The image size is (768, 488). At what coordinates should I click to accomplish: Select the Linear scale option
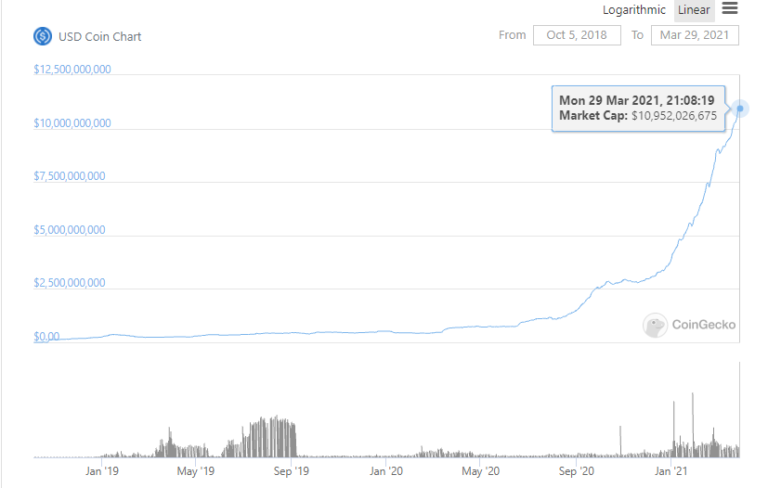coord(694,10)
